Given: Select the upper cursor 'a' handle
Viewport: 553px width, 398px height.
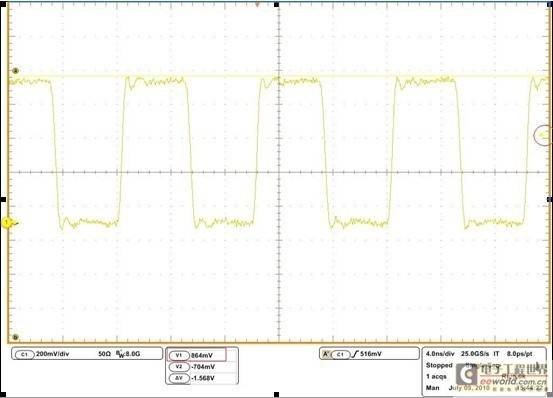Looking at the screenshot, I should point(15,71).
